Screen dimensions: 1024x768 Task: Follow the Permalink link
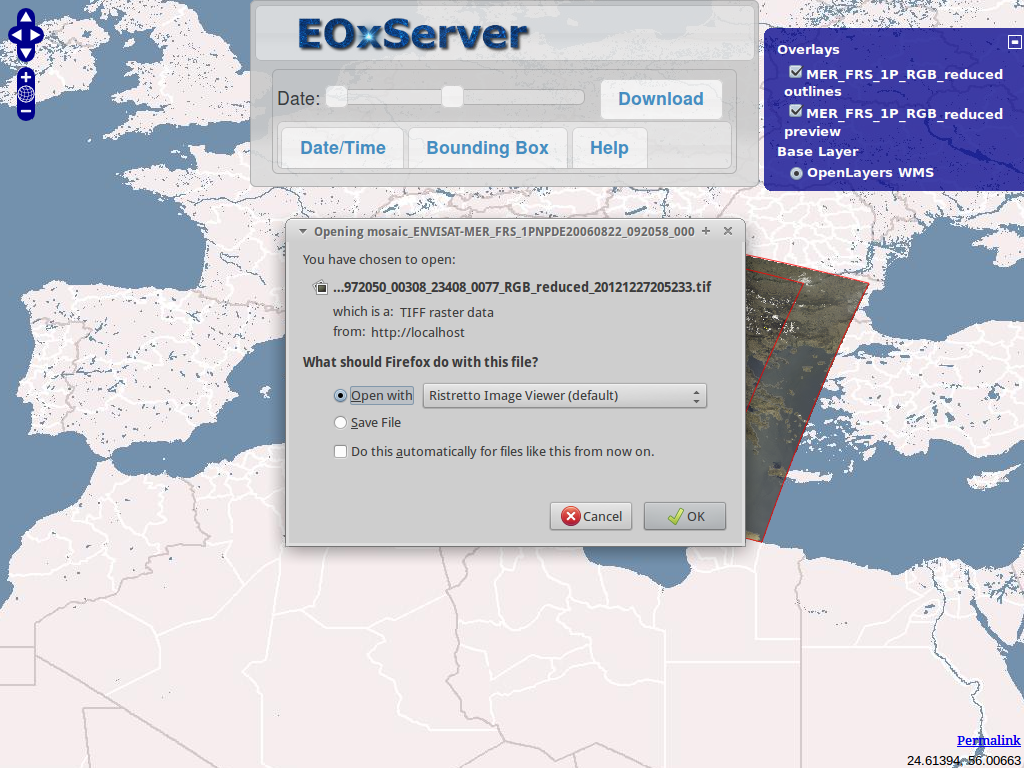(x=989, y=740)
